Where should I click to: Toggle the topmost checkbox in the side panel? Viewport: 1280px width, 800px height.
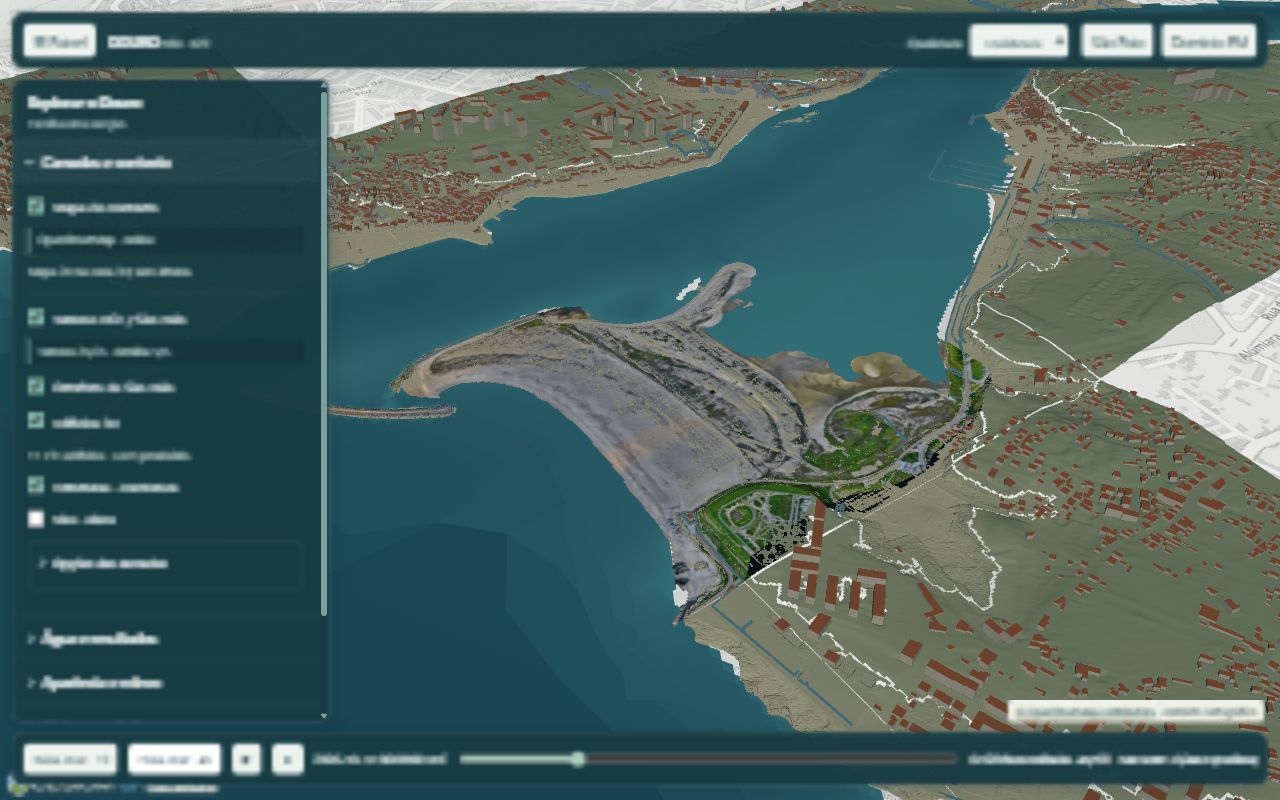click(x=36, y=206)
